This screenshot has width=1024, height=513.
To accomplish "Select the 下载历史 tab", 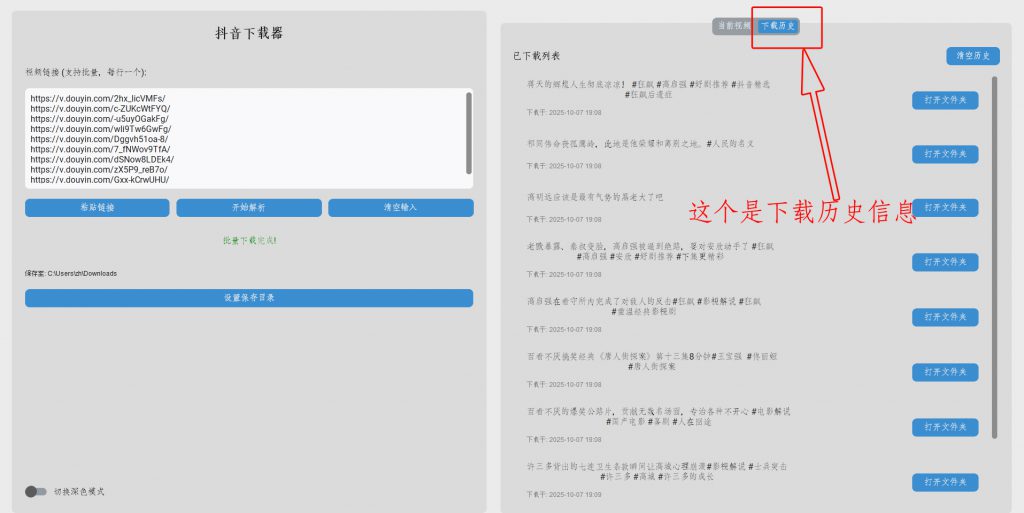I will coord(778,26).
